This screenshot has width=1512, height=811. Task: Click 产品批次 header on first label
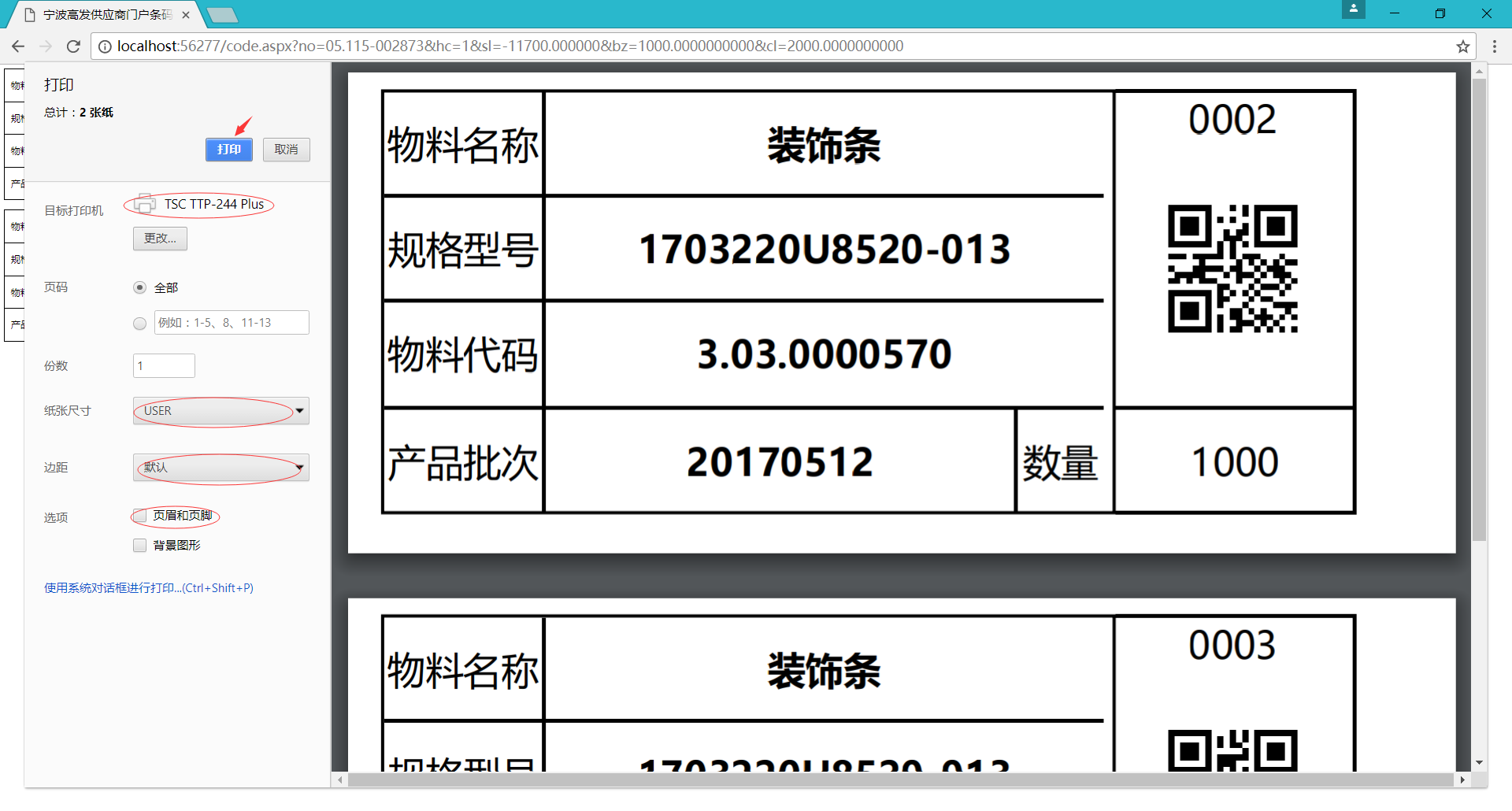[x=463, y=463]
